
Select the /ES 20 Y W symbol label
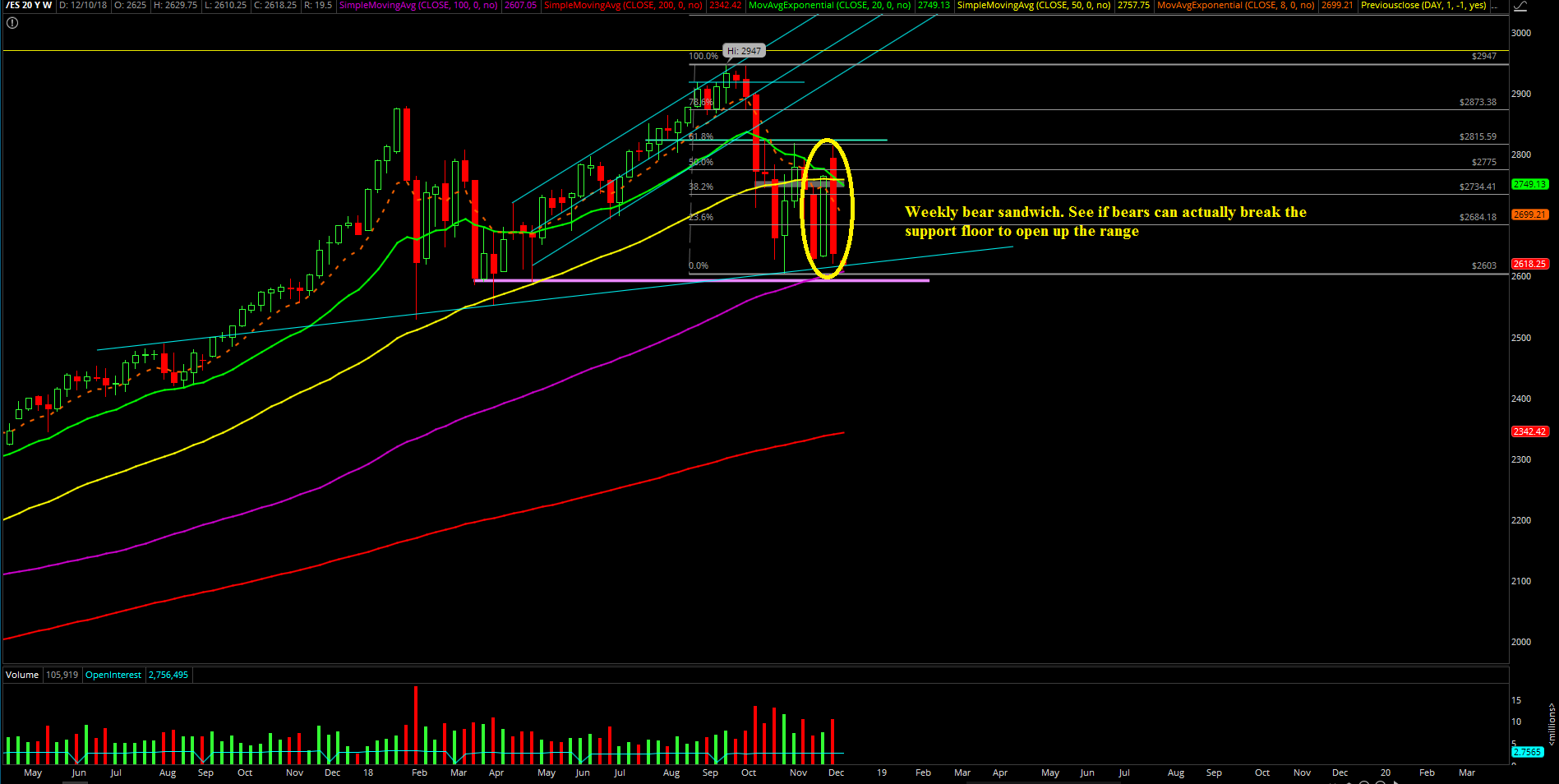coord(29,5)
